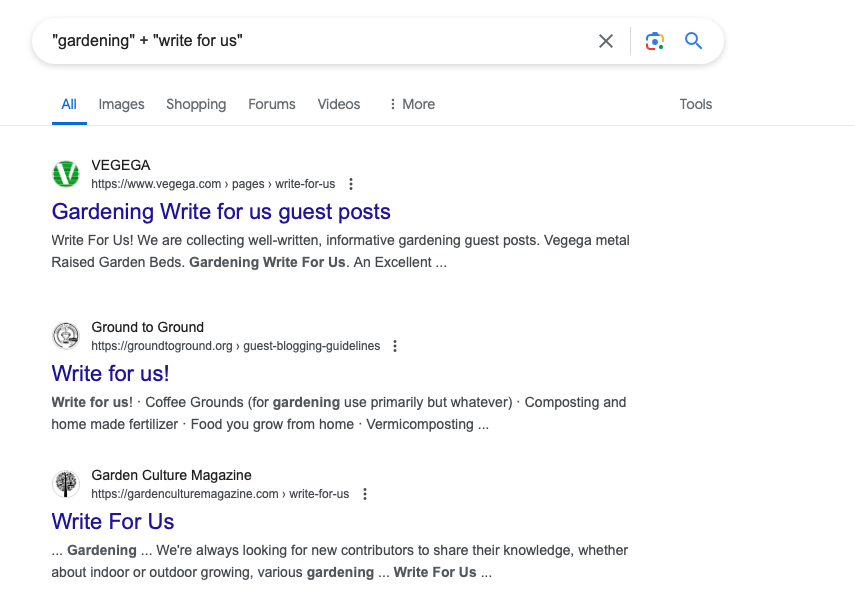Screen dimensions: 855x611
Task: Click the VEGEGA green favicon
Action: (66, 174)
